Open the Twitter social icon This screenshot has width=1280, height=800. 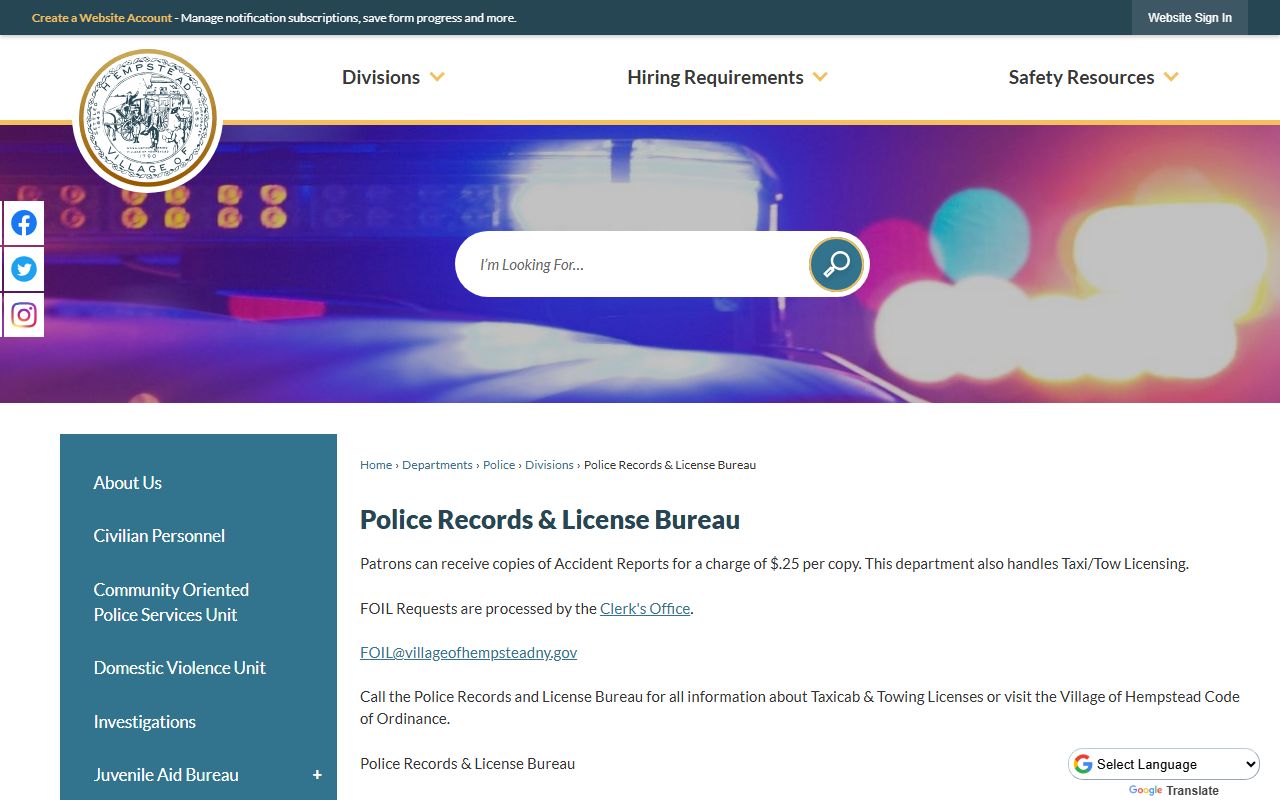24,269
